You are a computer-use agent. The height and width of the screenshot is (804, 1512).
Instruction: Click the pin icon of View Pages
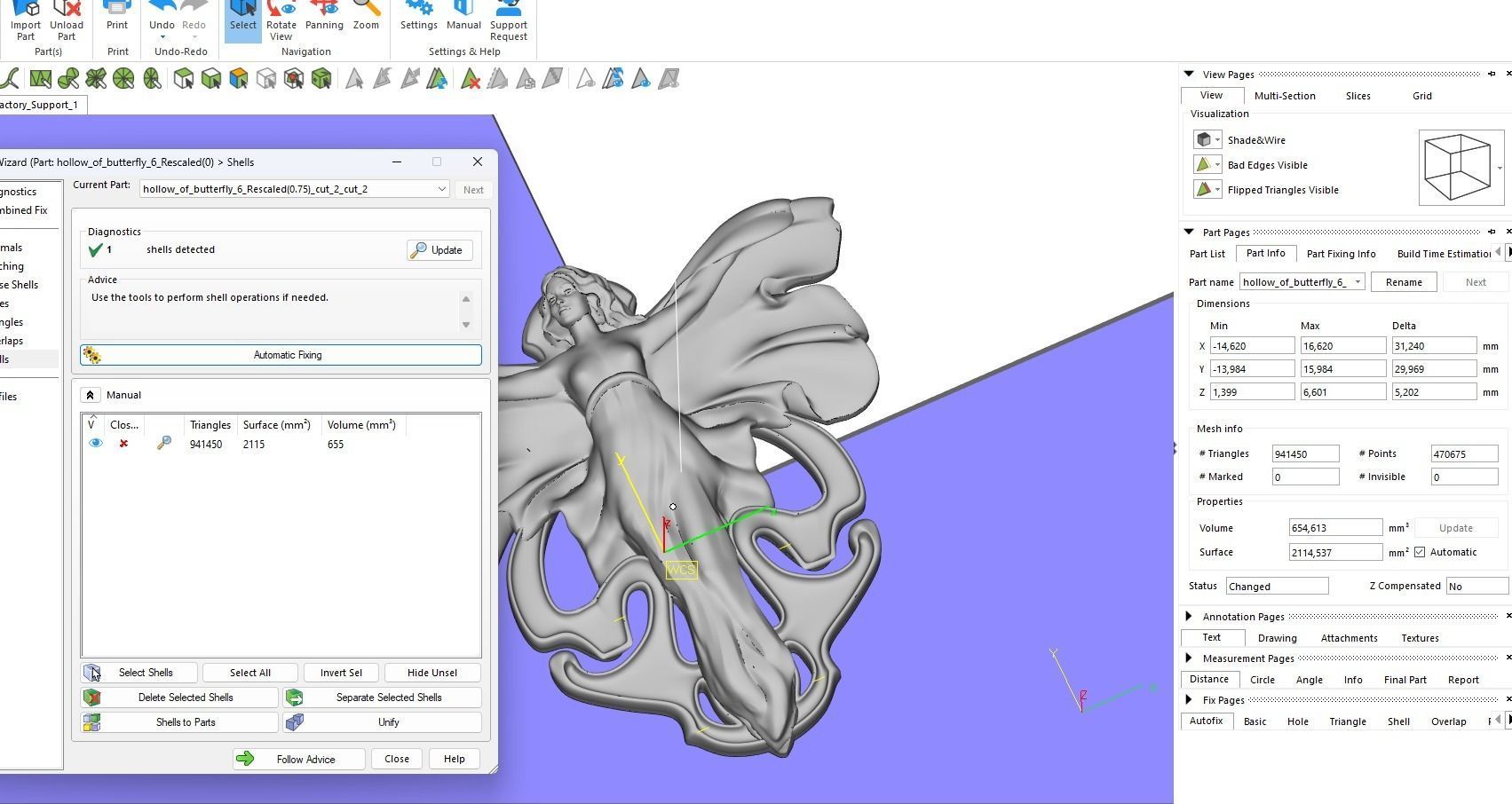[1492, 74]
